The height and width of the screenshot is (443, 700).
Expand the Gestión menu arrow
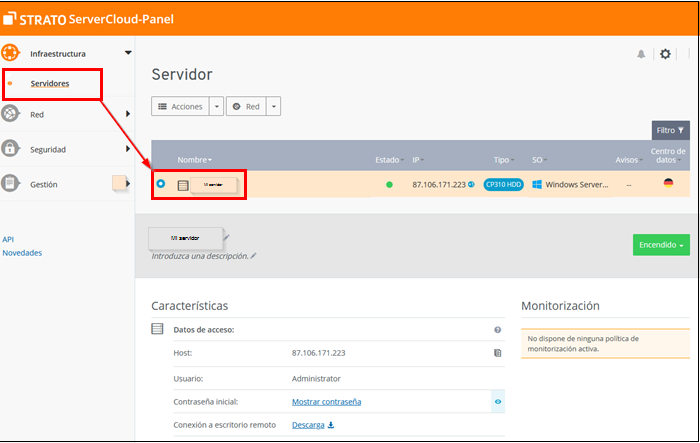click(x=128, y=183)
